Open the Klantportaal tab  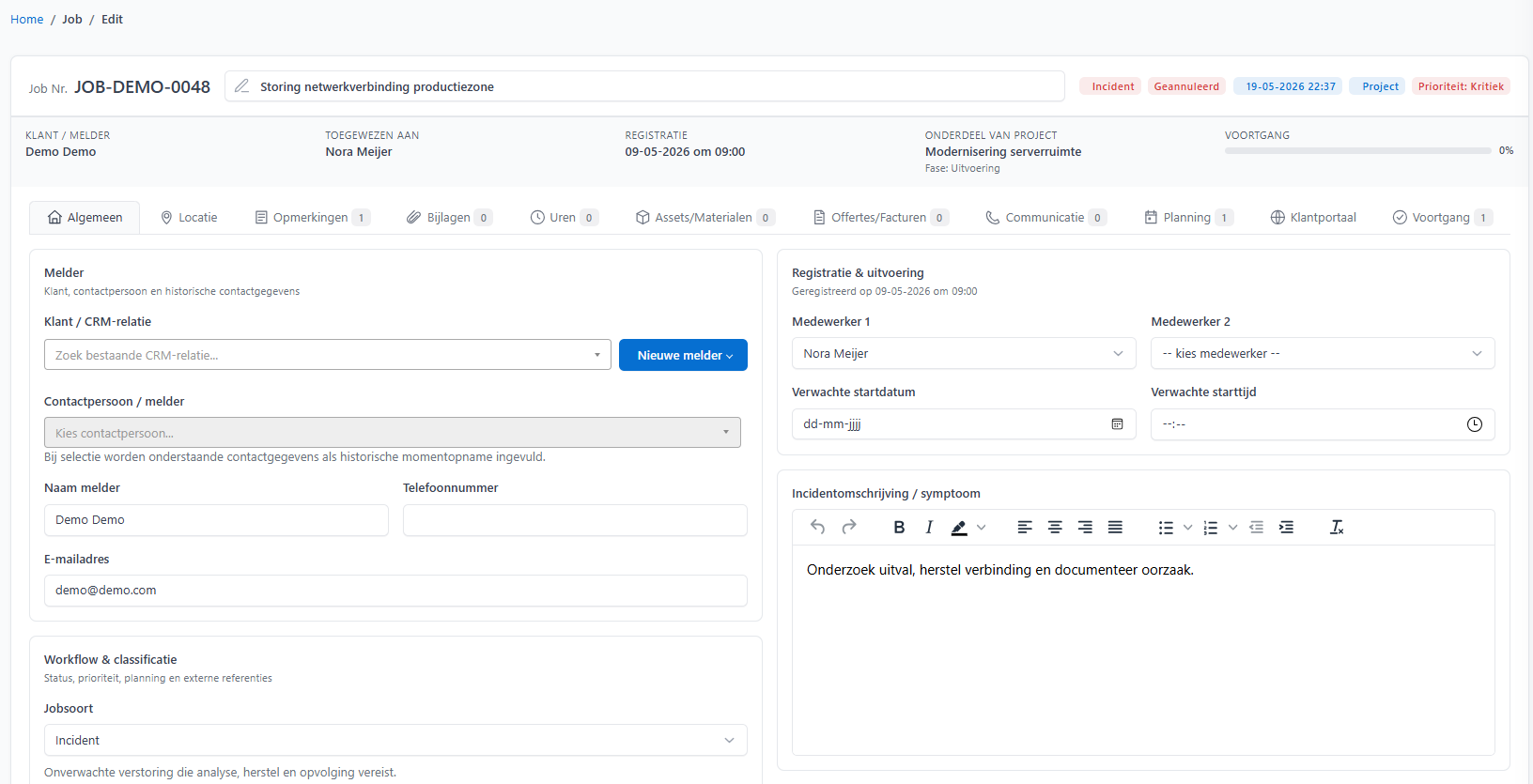[x=1313, y=217]
